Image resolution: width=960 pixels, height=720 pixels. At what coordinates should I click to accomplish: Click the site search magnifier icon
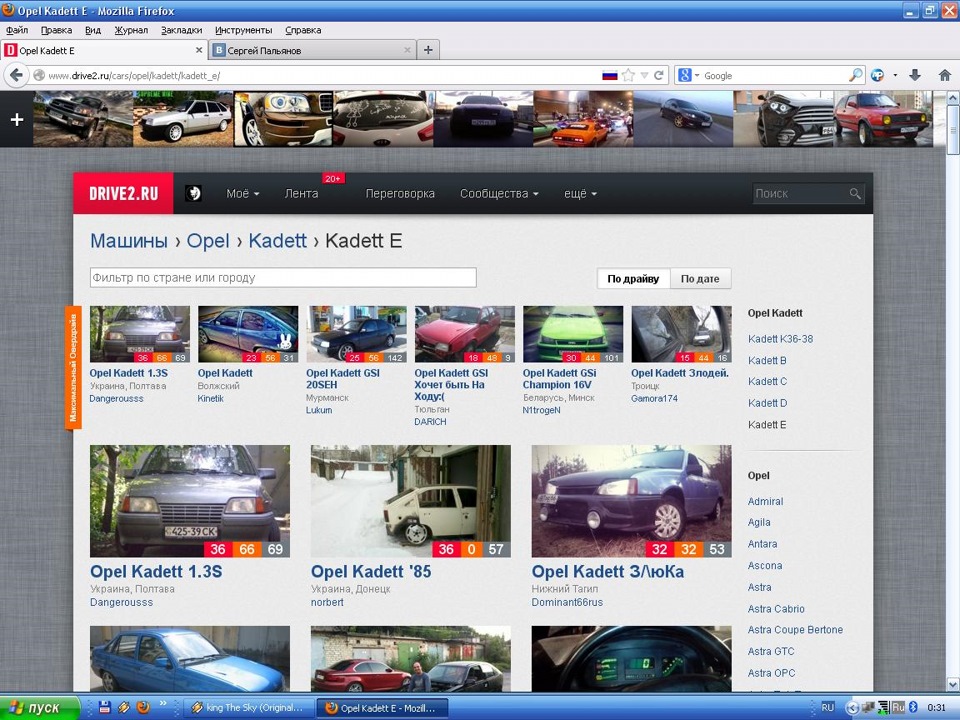[855, 193]
